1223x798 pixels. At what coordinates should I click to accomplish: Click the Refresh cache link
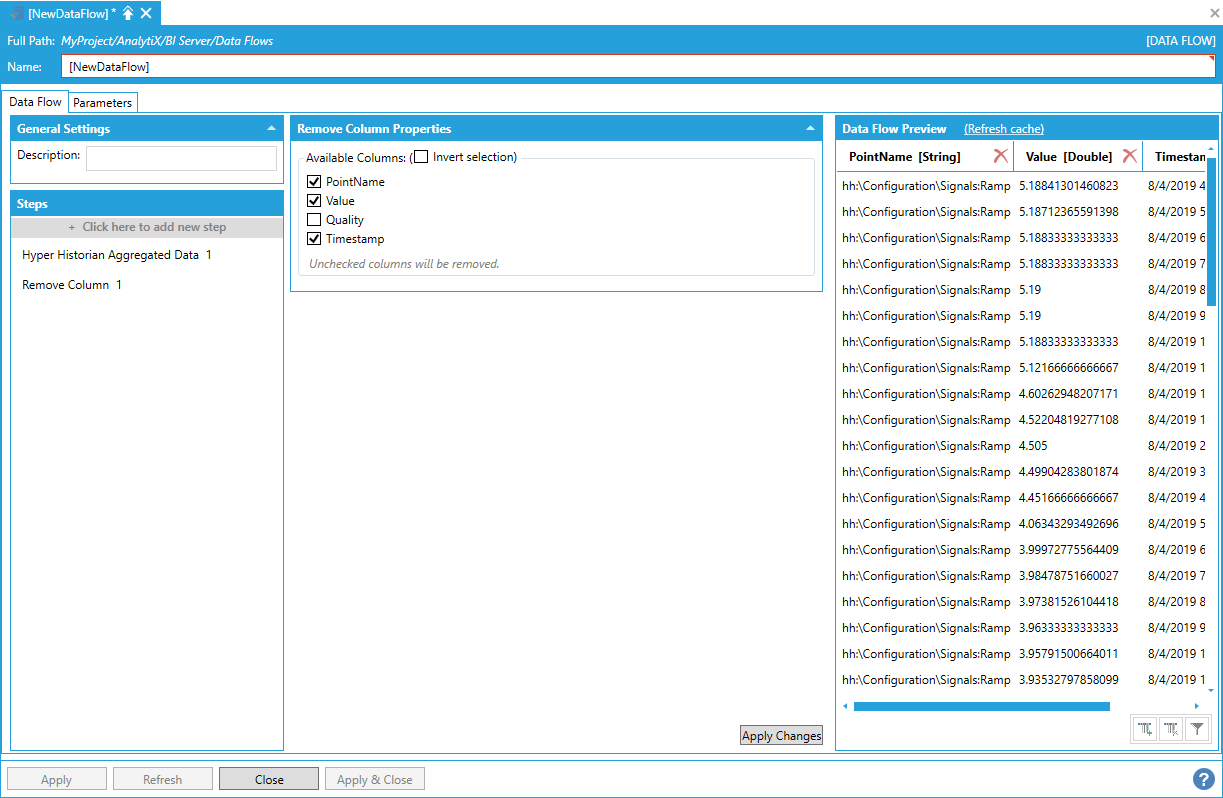(1003, 129)
